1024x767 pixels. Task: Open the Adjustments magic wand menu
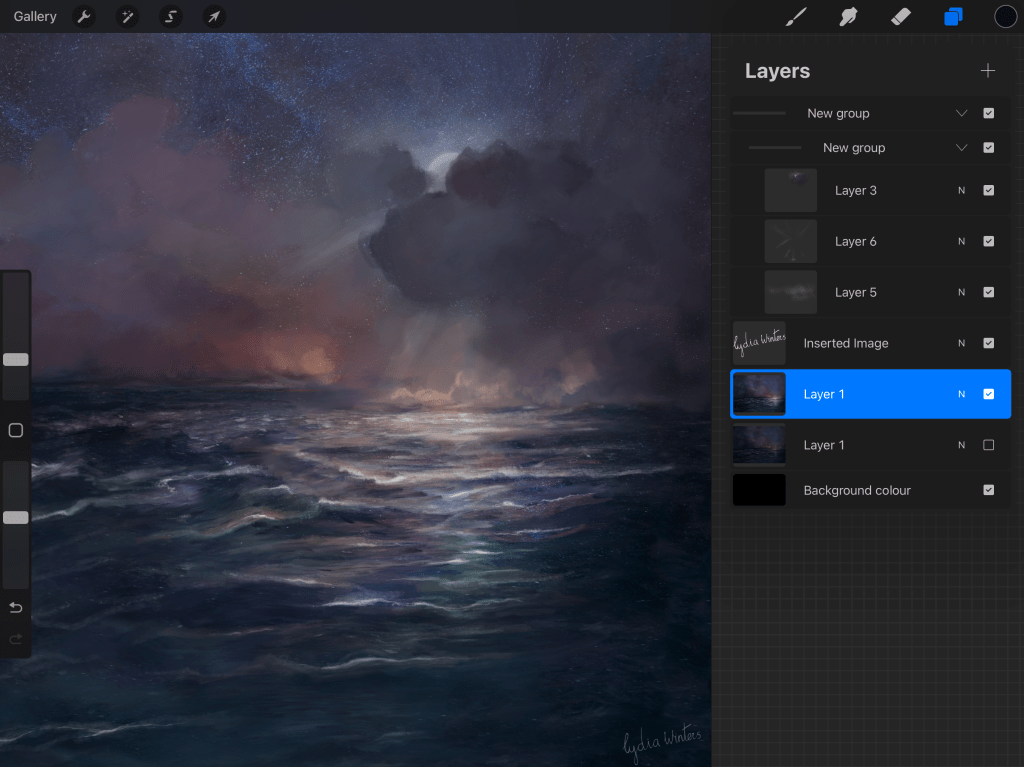[x=128, y=17]
